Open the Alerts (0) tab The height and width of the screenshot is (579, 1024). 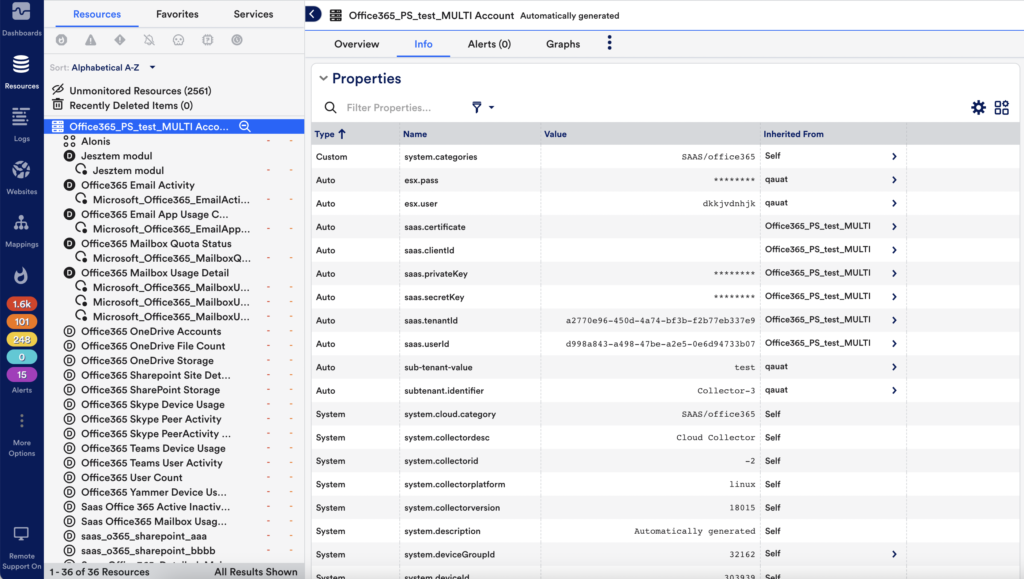[489, 44]
